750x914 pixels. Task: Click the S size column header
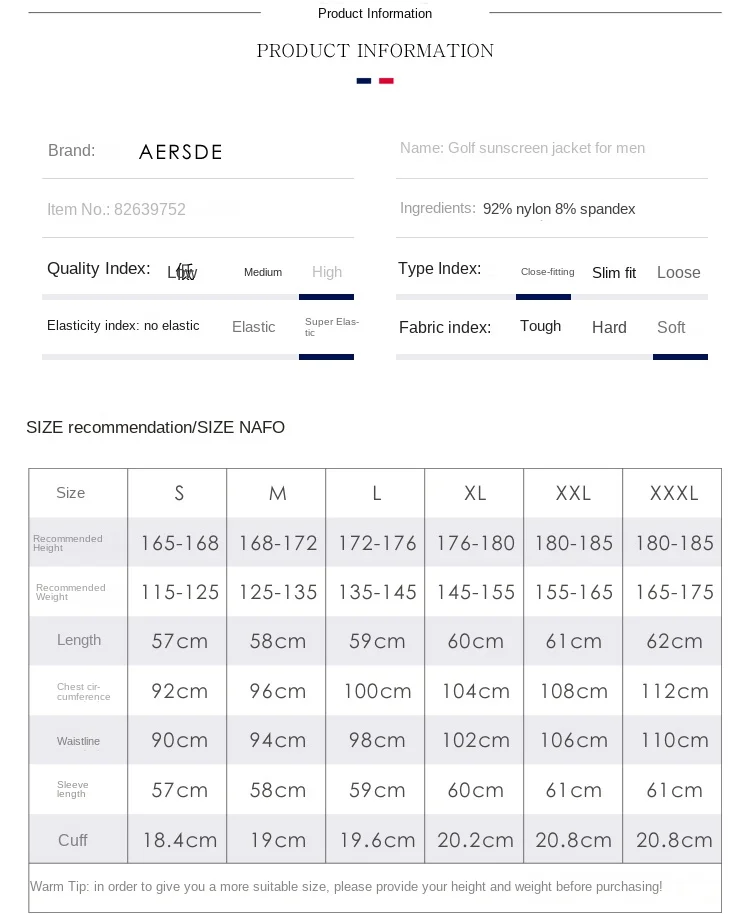[x=179, y=493]
